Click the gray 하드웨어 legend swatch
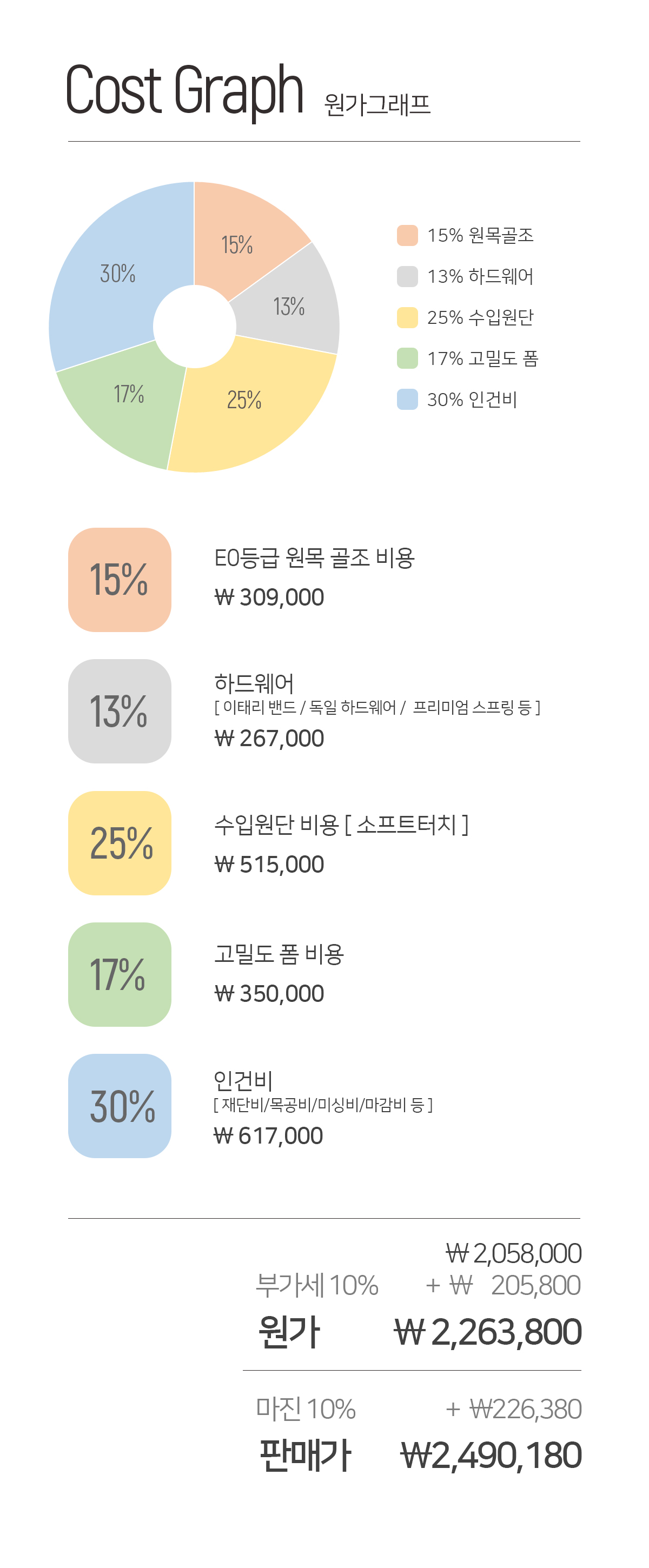649x1568 pixels. (x=407, y=276)
